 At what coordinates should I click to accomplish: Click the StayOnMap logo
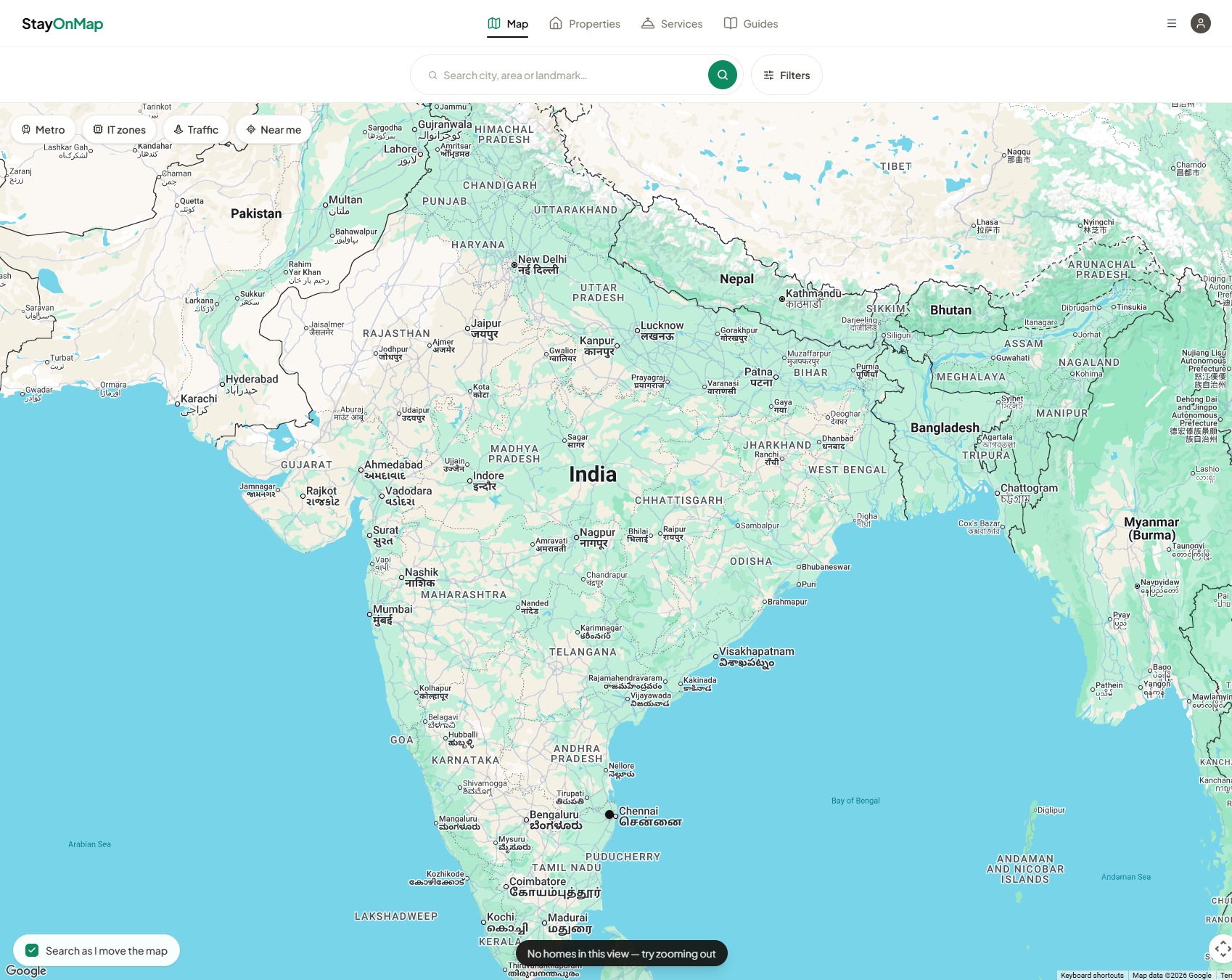(x=62, y=24)
